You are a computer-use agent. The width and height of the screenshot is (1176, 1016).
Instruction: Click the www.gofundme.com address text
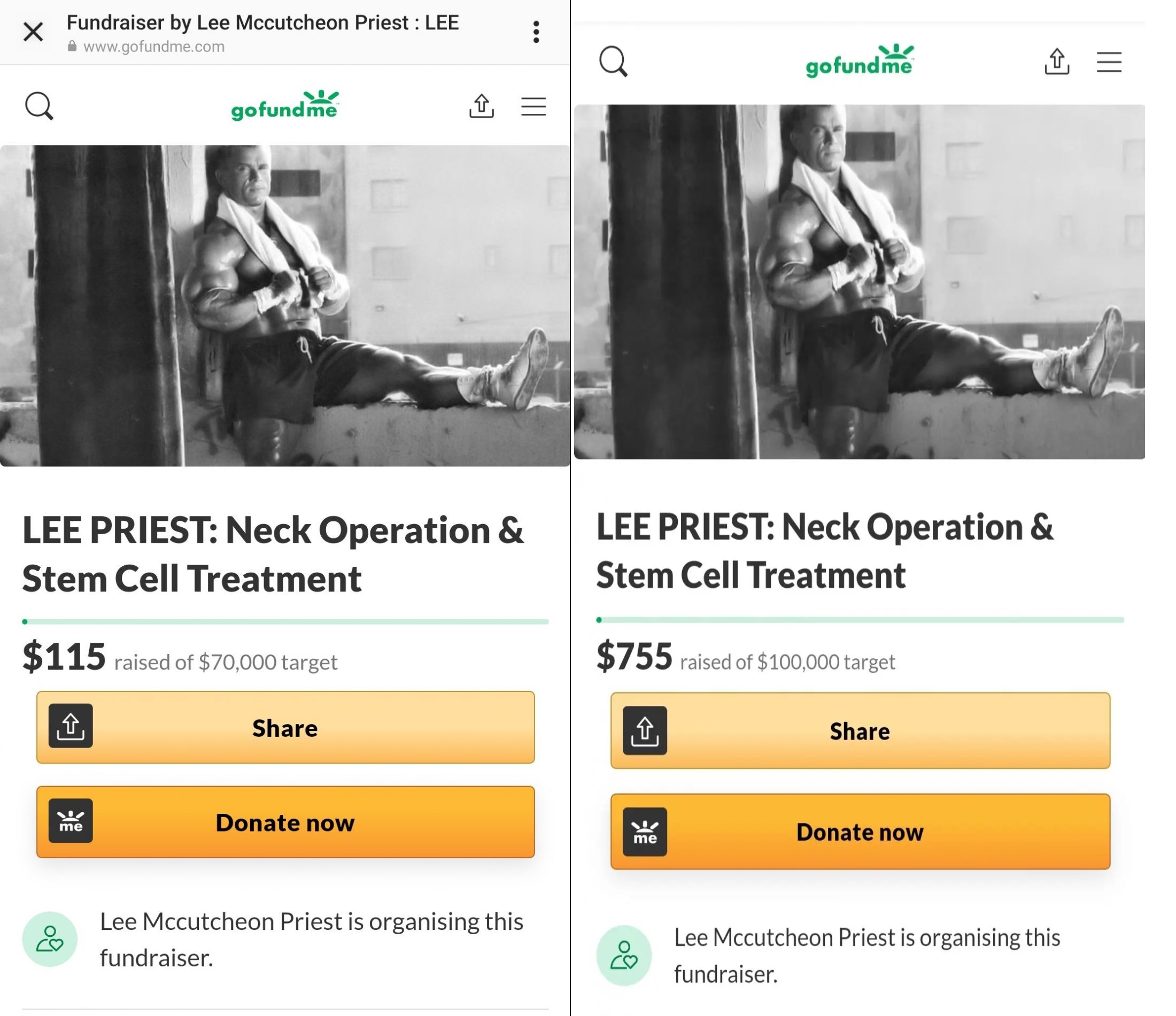(154, 47)
